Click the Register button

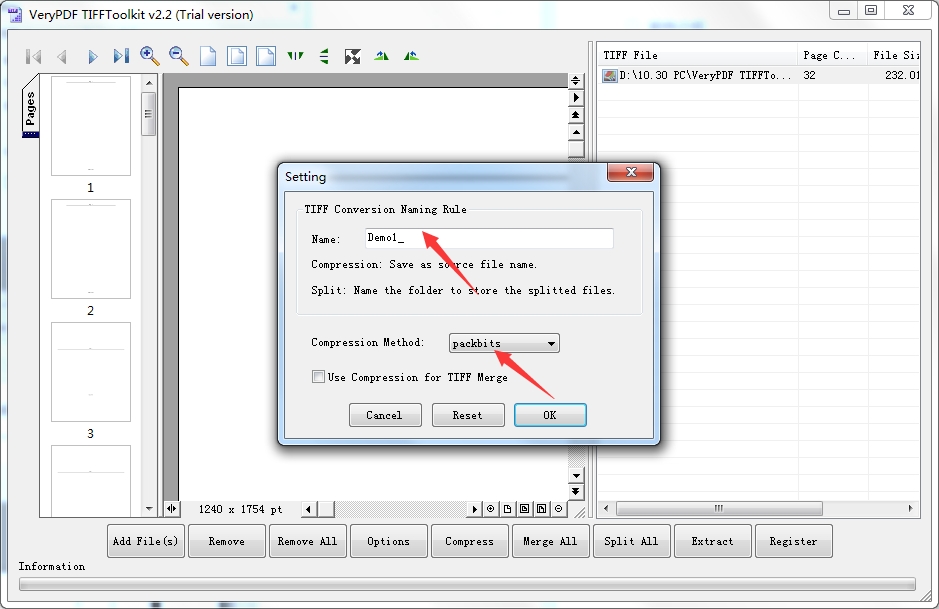pyautogui.click(x=793, y=541)
